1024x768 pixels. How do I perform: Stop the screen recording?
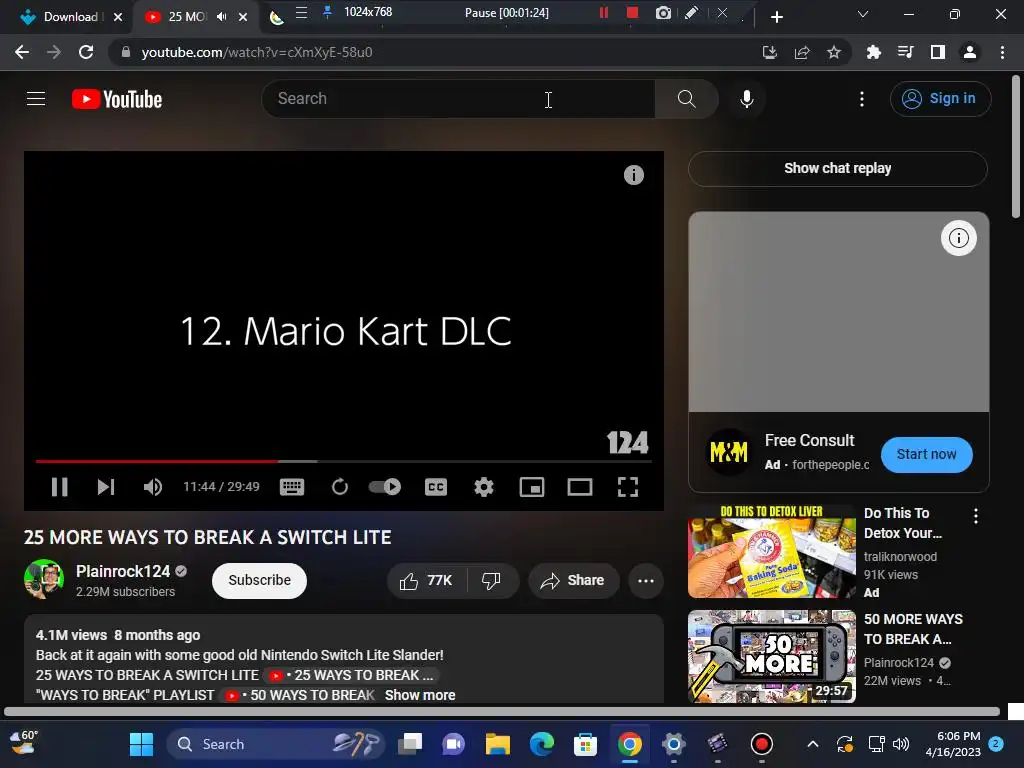[x=632, y=12]
